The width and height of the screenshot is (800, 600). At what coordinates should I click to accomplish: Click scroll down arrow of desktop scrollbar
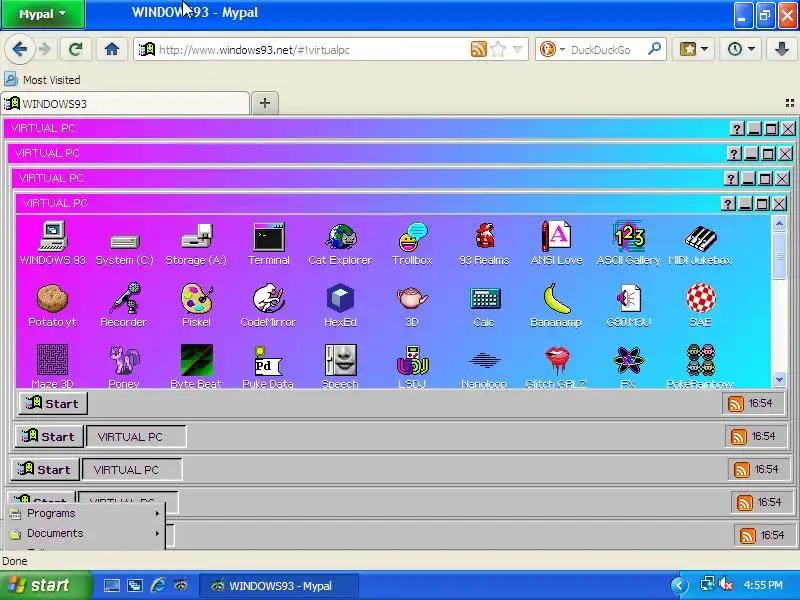[x=779, y=380]
